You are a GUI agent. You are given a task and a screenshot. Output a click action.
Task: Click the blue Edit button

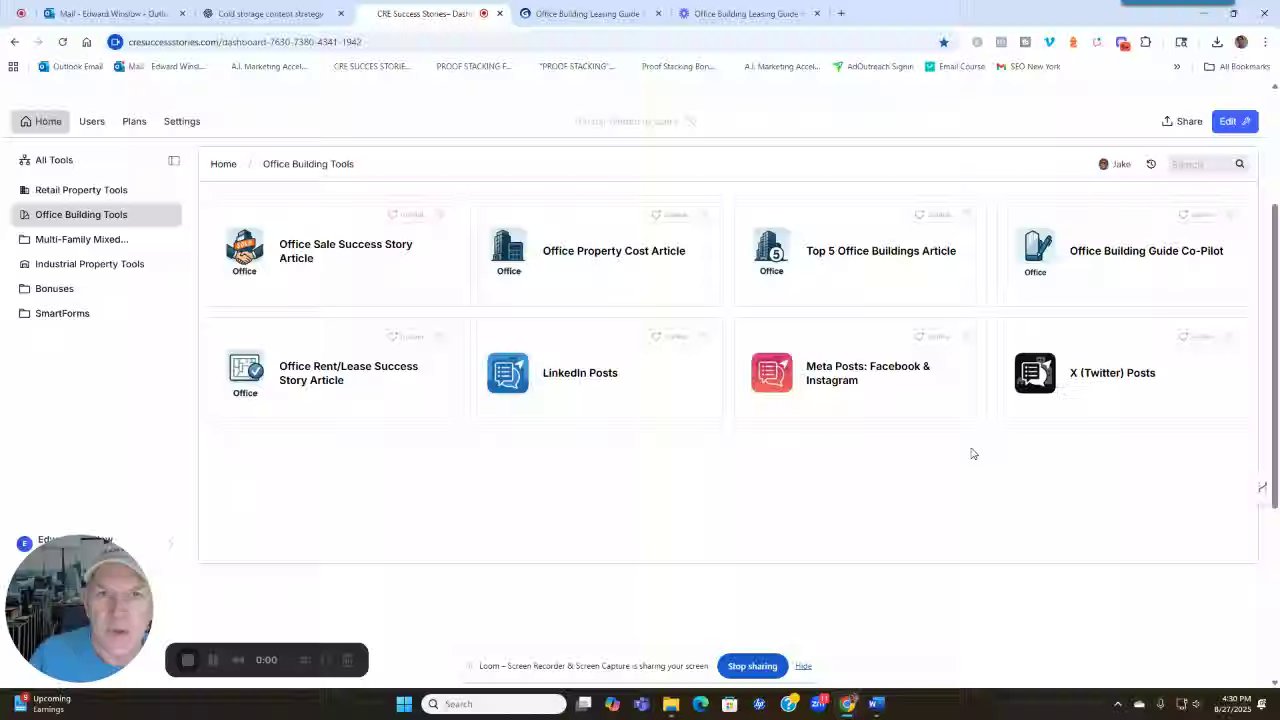(x=1235, y=121)
